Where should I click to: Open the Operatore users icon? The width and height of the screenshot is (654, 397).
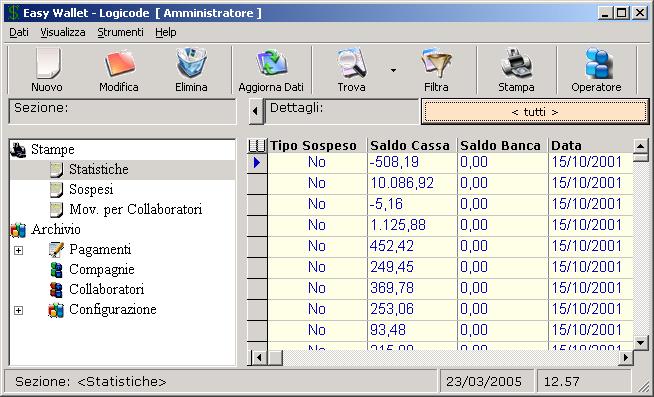coord(596,70)
